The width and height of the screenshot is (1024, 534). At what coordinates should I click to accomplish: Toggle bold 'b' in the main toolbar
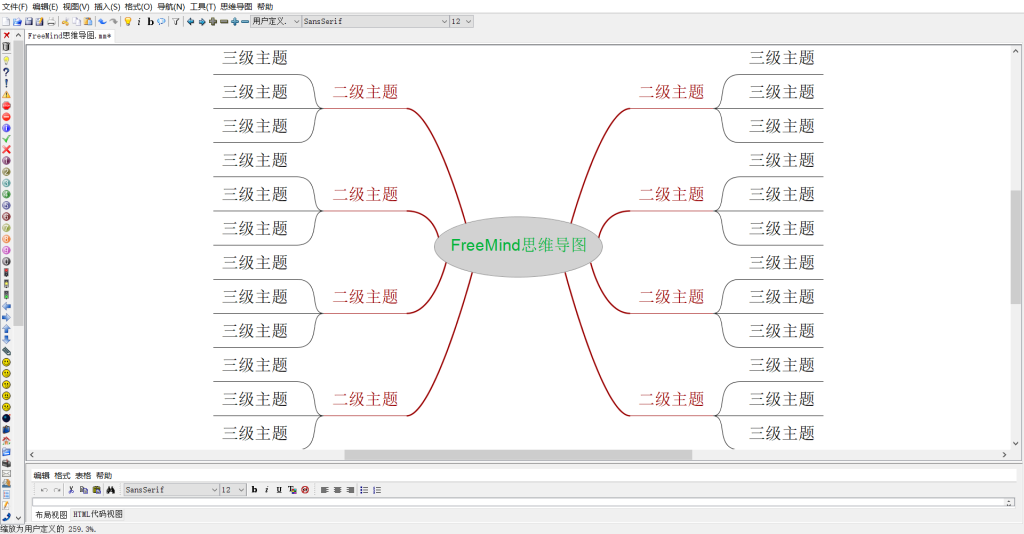coord(150,22)
